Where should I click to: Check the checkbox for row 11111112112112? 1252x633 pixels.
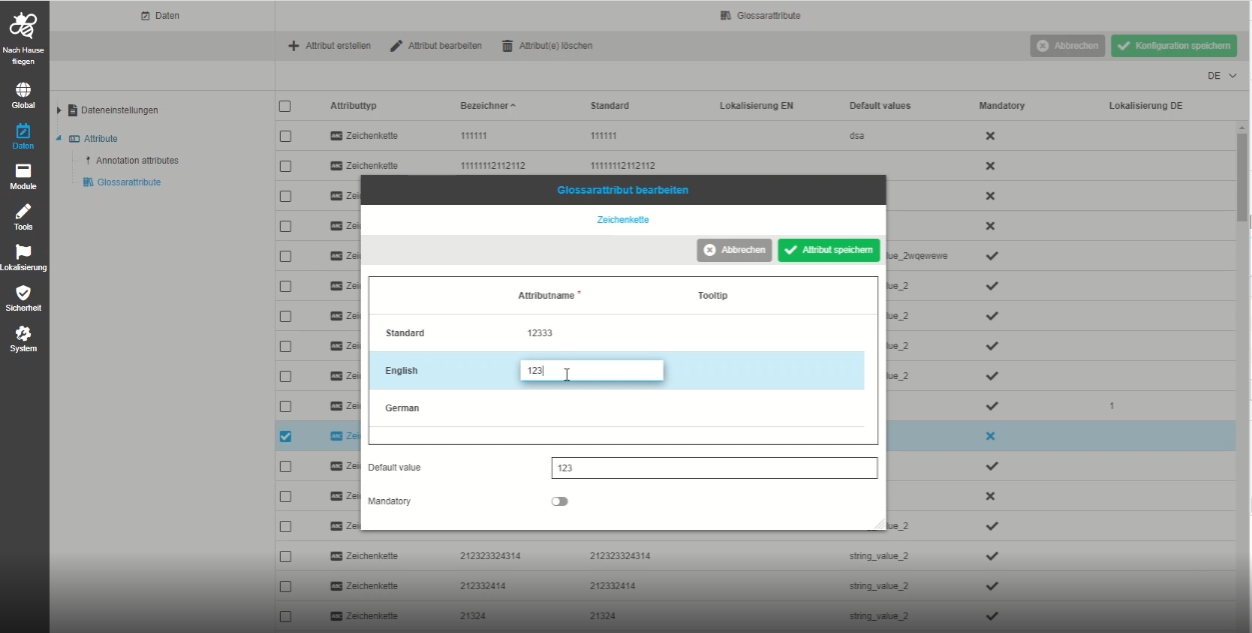[x=285, y=166]
